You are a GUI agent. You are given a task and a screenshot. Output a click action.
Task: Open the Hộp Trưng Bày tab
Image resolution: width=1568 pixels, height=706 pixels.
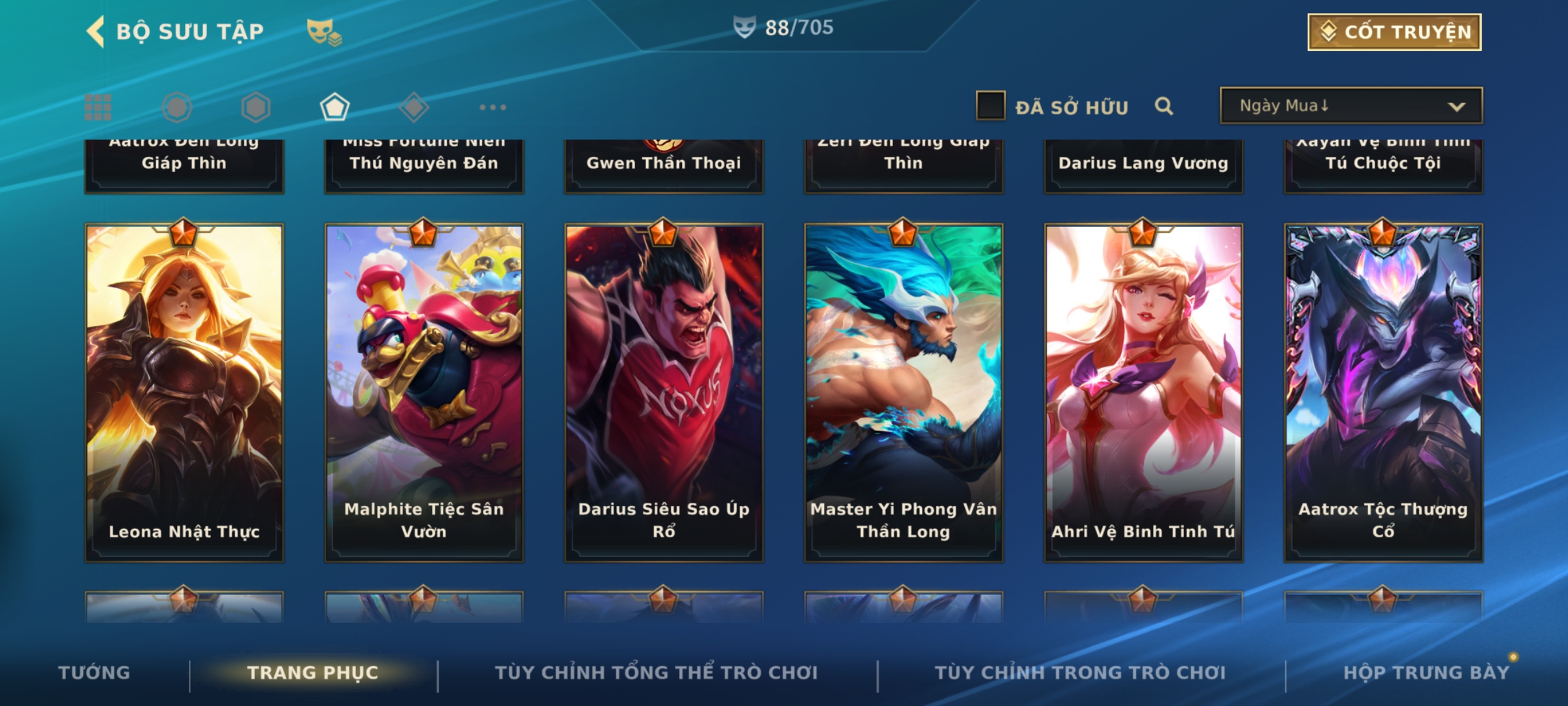pyautogui.click(x=1426, y=673)
